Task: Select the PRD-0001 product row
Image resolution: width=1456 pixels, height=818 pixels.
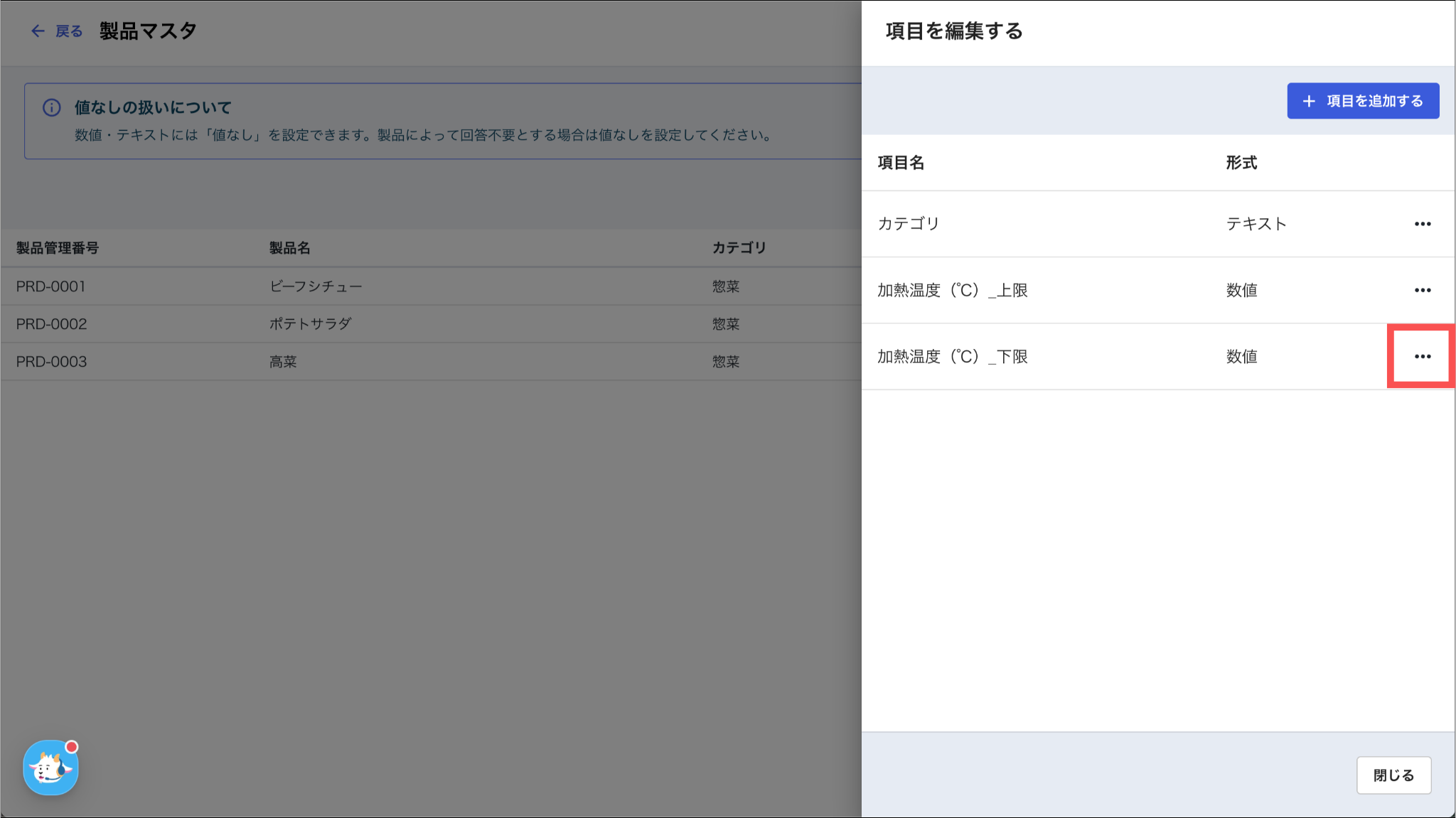Action: [x=50, y=286]
